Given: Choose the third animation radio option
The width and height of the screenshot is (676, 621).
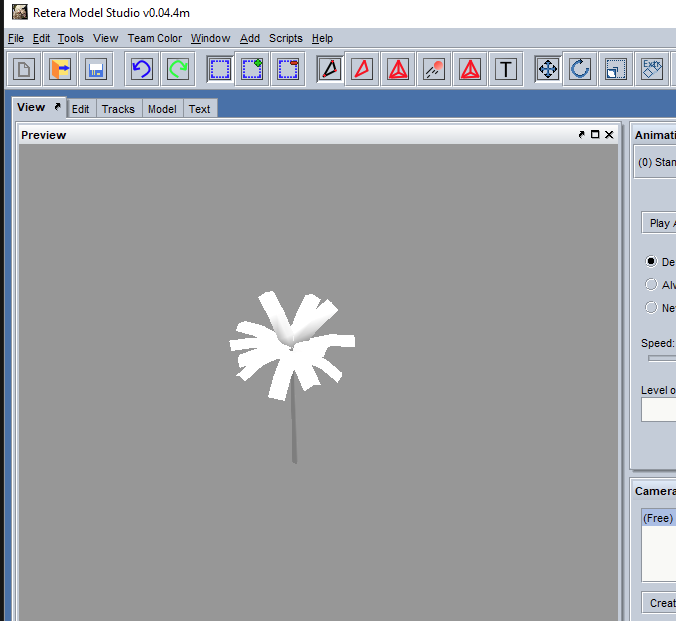Looking at the screenshot, I should click(652, 307).
